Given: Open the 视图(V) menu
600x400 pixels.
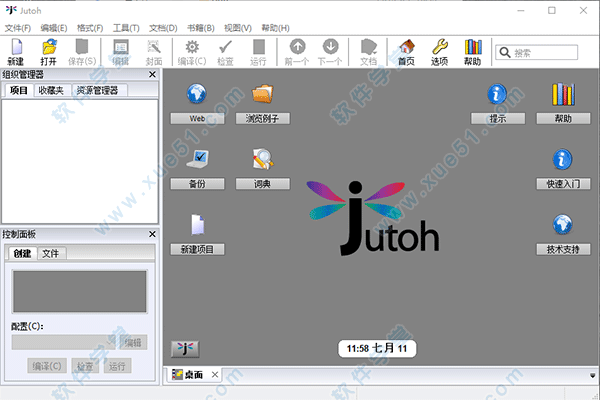Looking at the screenshot, I should click(x=238, y=28).
